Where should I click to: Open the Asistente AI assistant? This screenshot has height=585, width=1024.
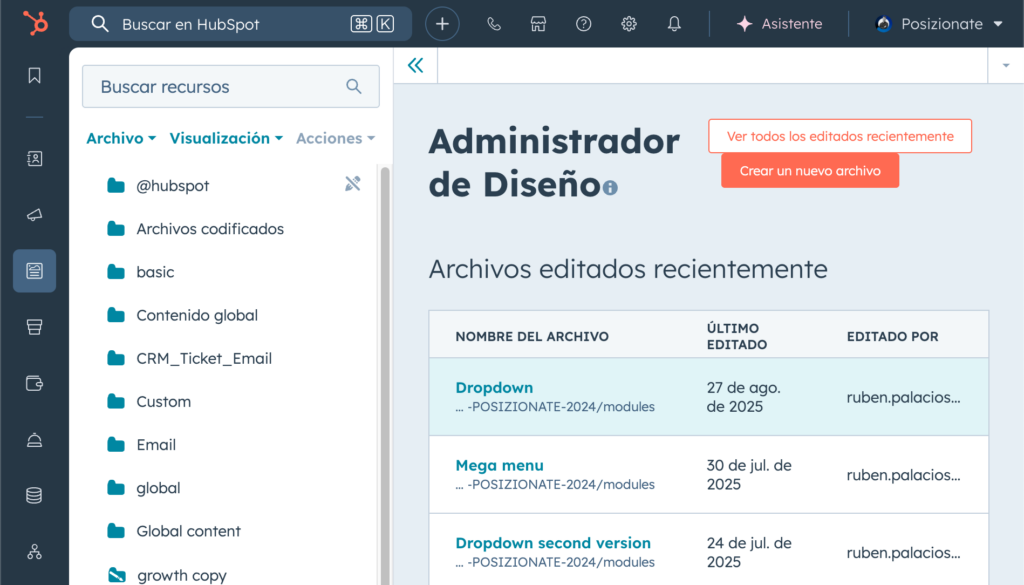coord(779,24)
